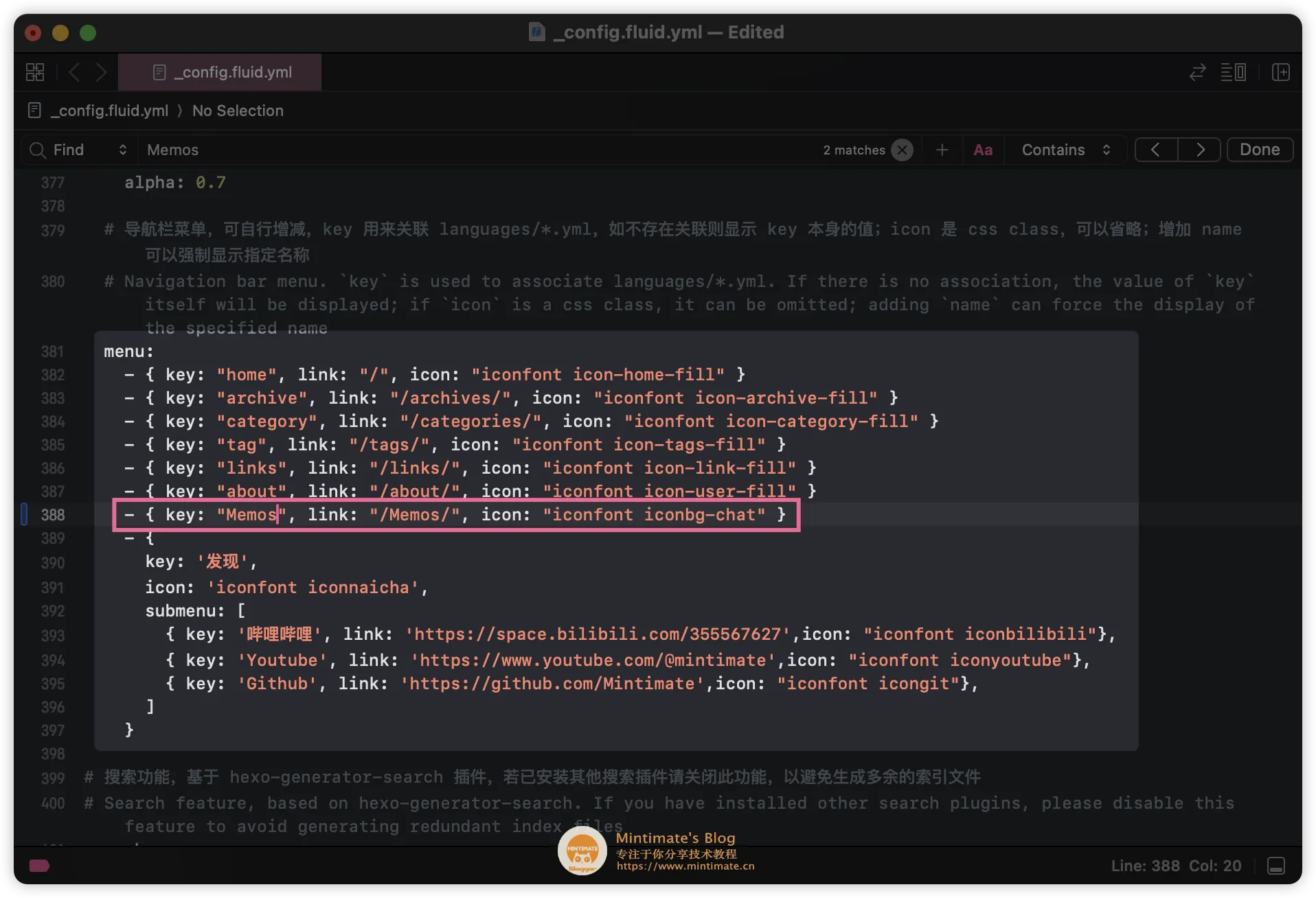Click the pink status indicator at bottom left
Screen dimensions: 1316x898
[39, 866]
